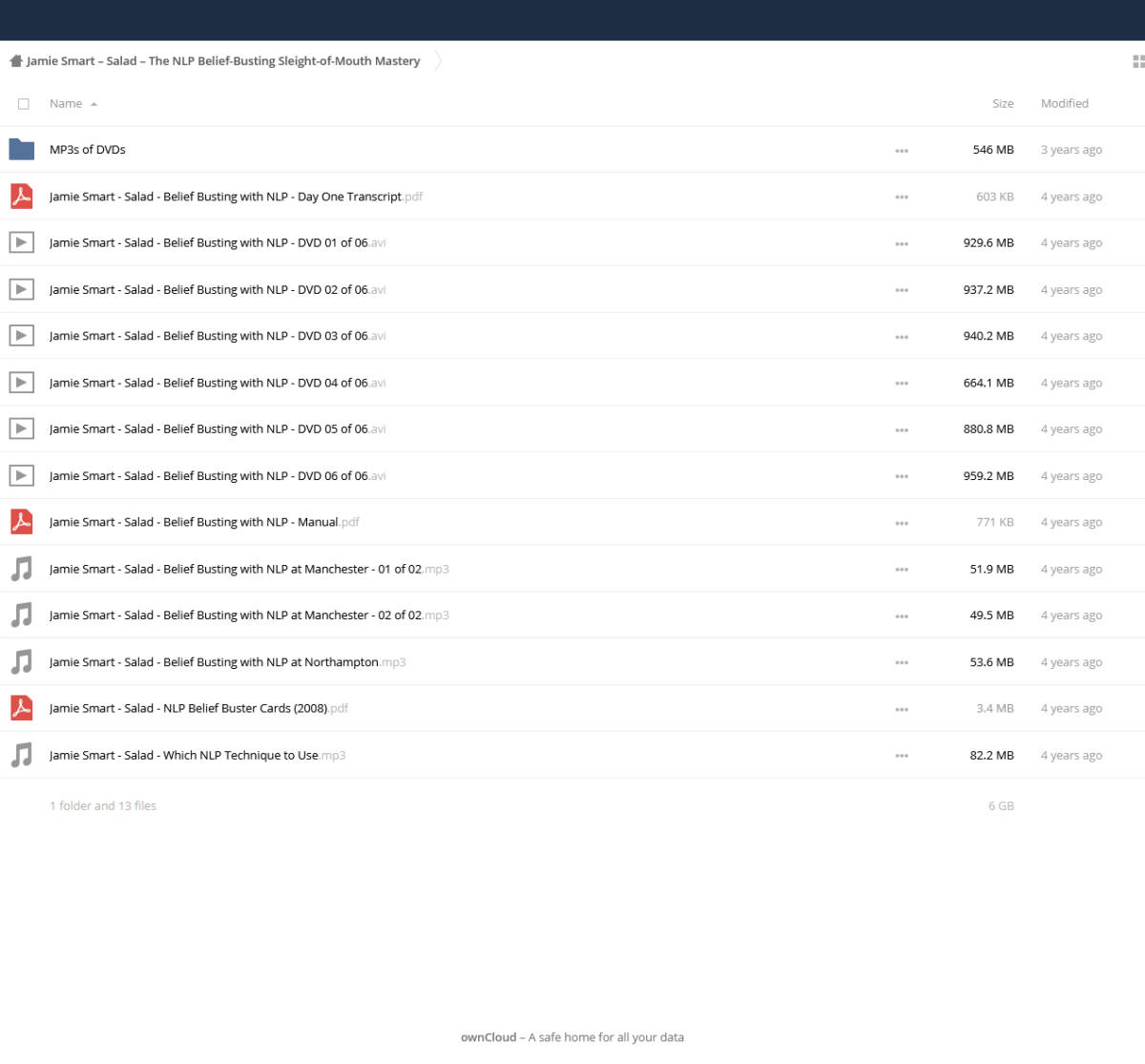The image size is (1145, 1064).
Task: Click the 771 KB size value
Action: [995, 522]
